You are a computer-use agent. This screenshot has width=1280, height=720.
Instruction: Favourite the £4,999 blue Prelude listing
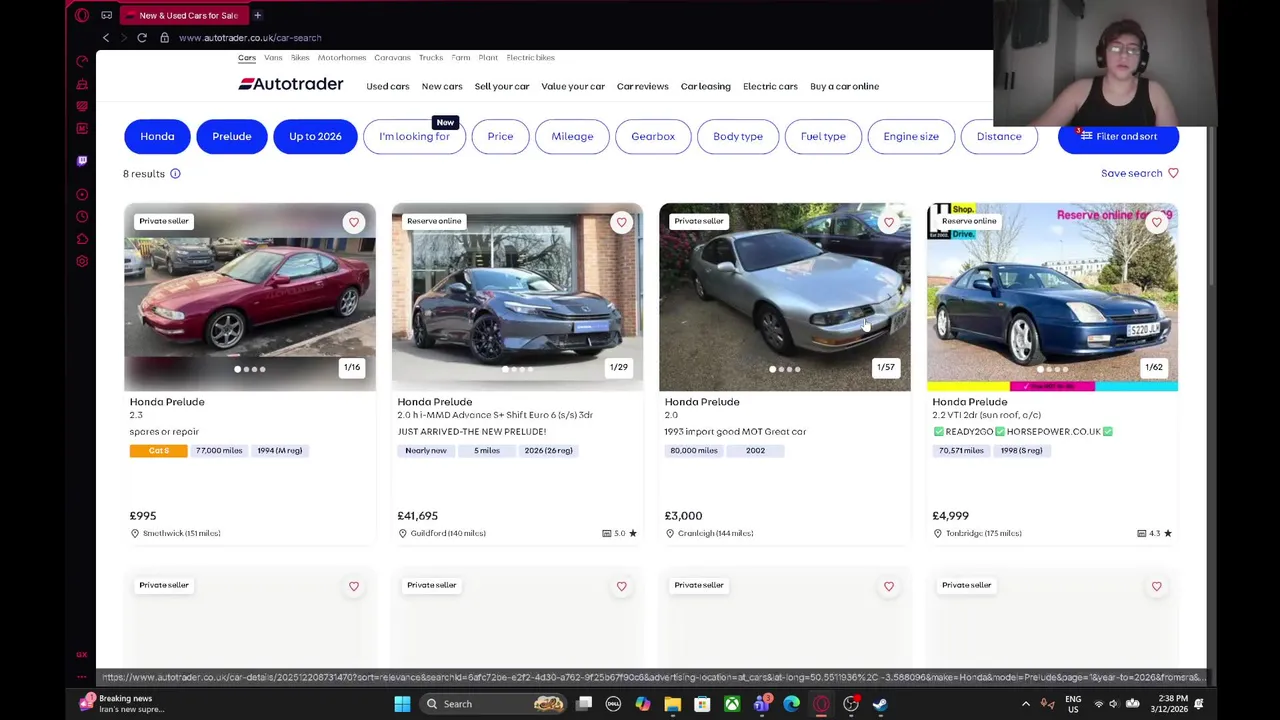click(x=1156, y=222)
